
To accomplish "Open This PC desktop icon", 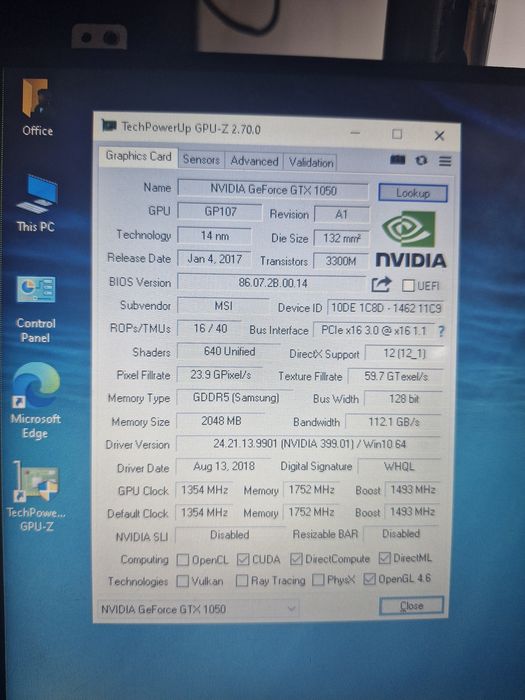I will [36, 204].
